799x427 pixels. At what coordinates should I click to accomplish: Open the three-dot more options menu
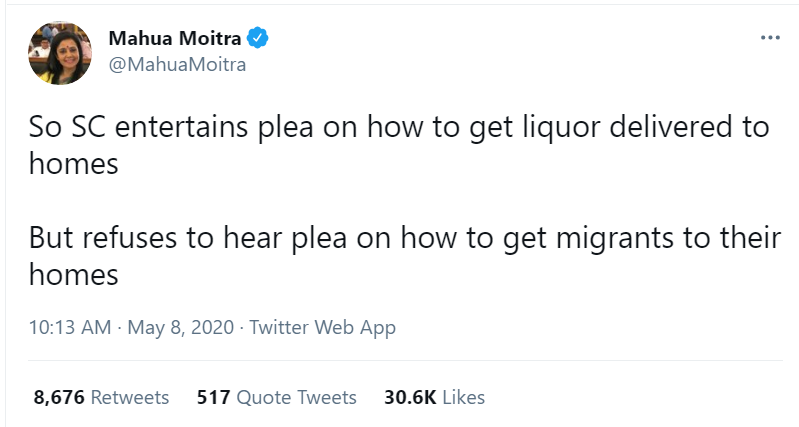pos(770,38)
